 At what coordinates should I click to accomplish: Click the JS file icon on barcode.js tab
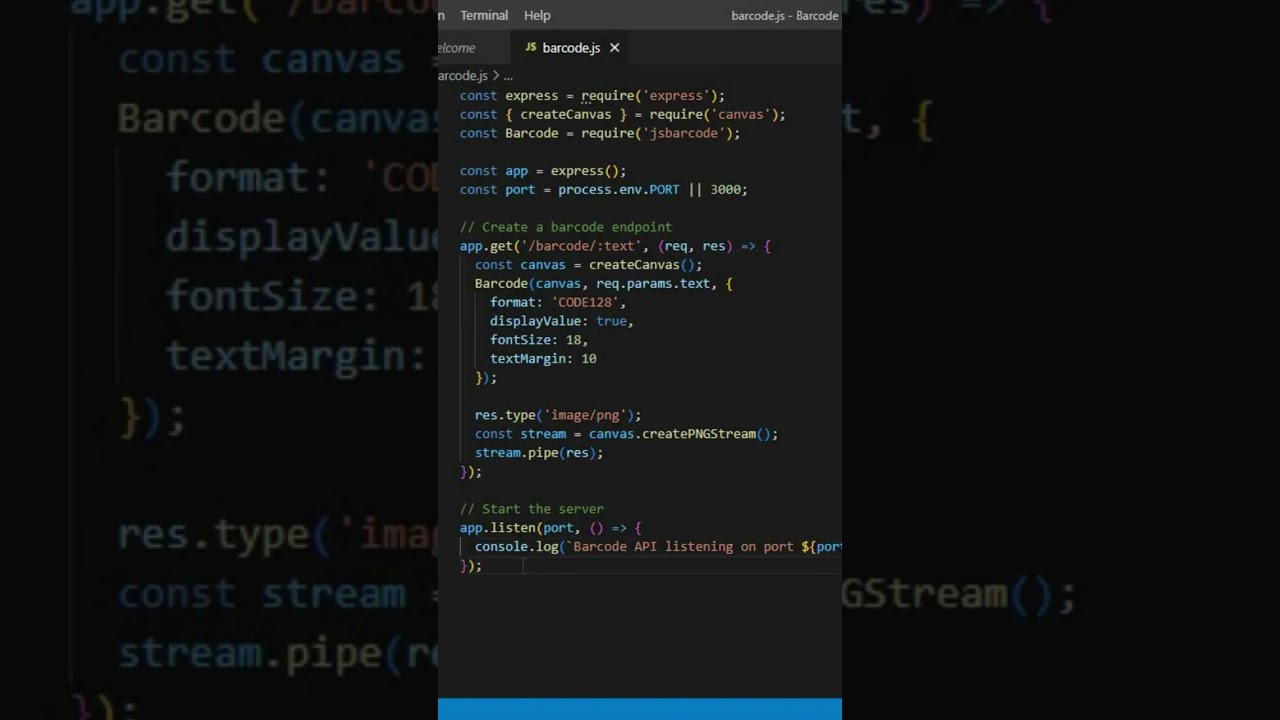point(531,48)
